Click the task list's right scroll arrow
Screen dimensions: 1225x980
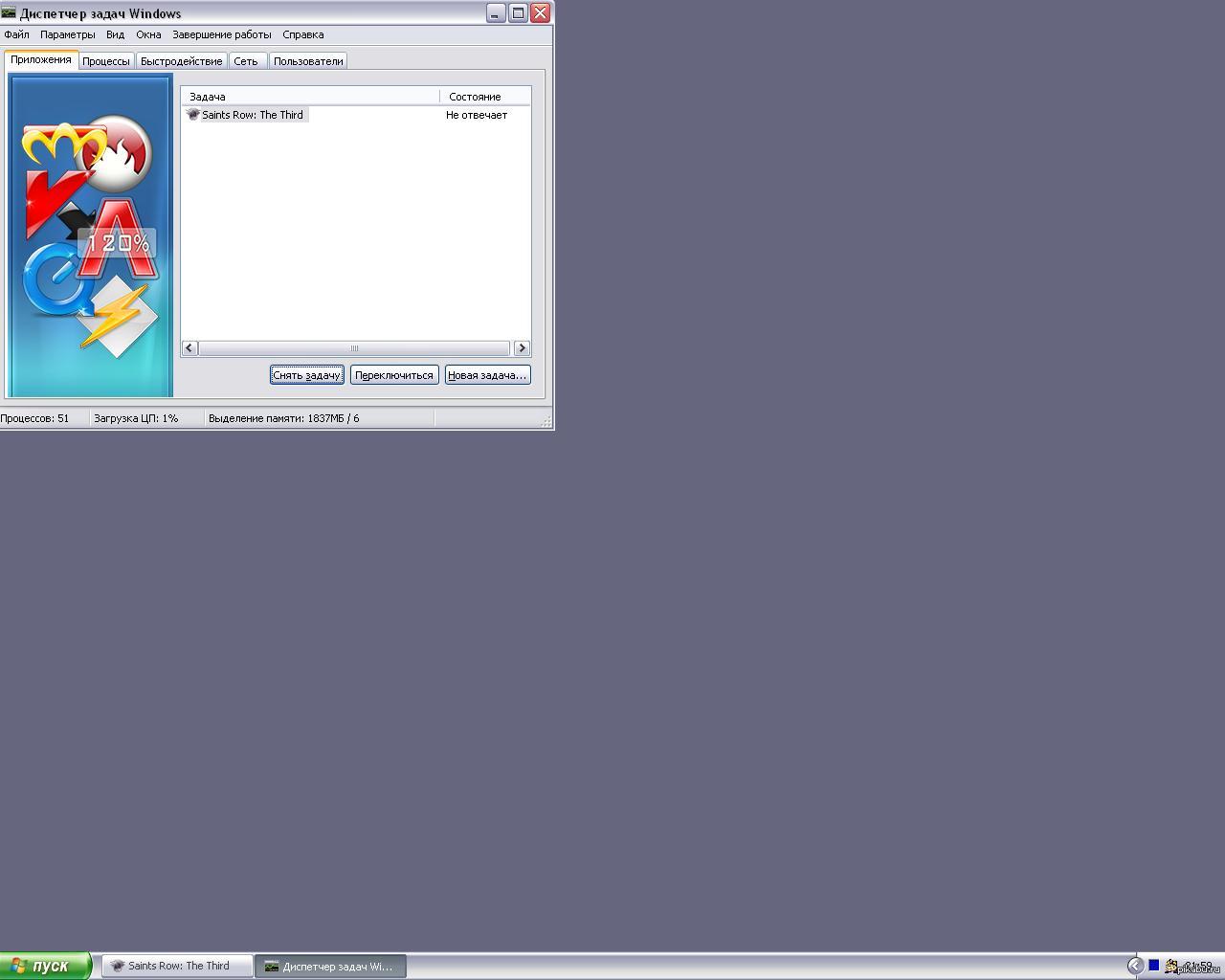click(x=522, y=348)
